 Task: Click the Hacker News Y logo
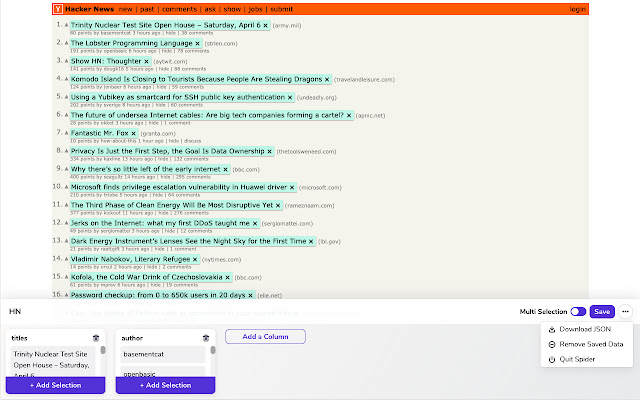58,9
